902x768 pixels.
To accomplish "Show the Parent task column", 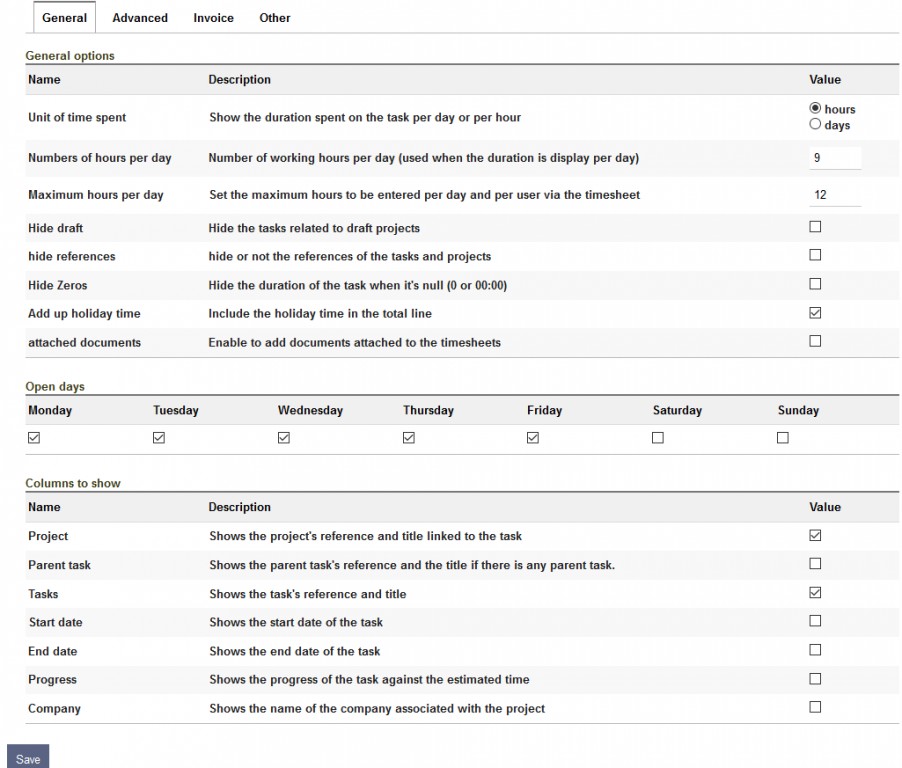I will pos(815,564).
